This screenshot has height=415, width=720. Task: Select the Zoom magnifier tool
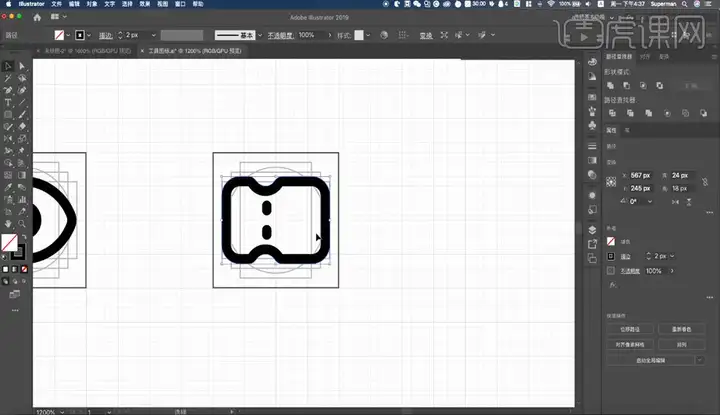click(22, 224)
